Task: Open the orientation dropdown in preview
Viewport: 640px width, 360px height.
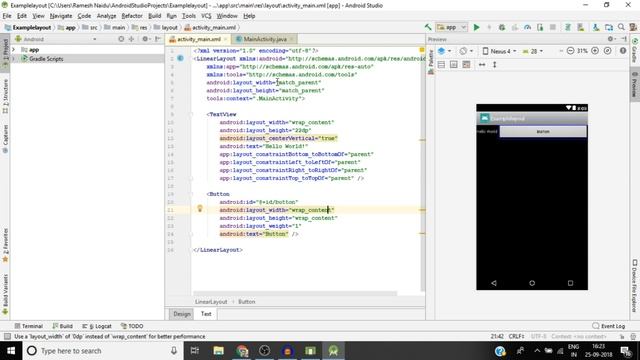Action: pyautogui.click(x=466, y=51)
